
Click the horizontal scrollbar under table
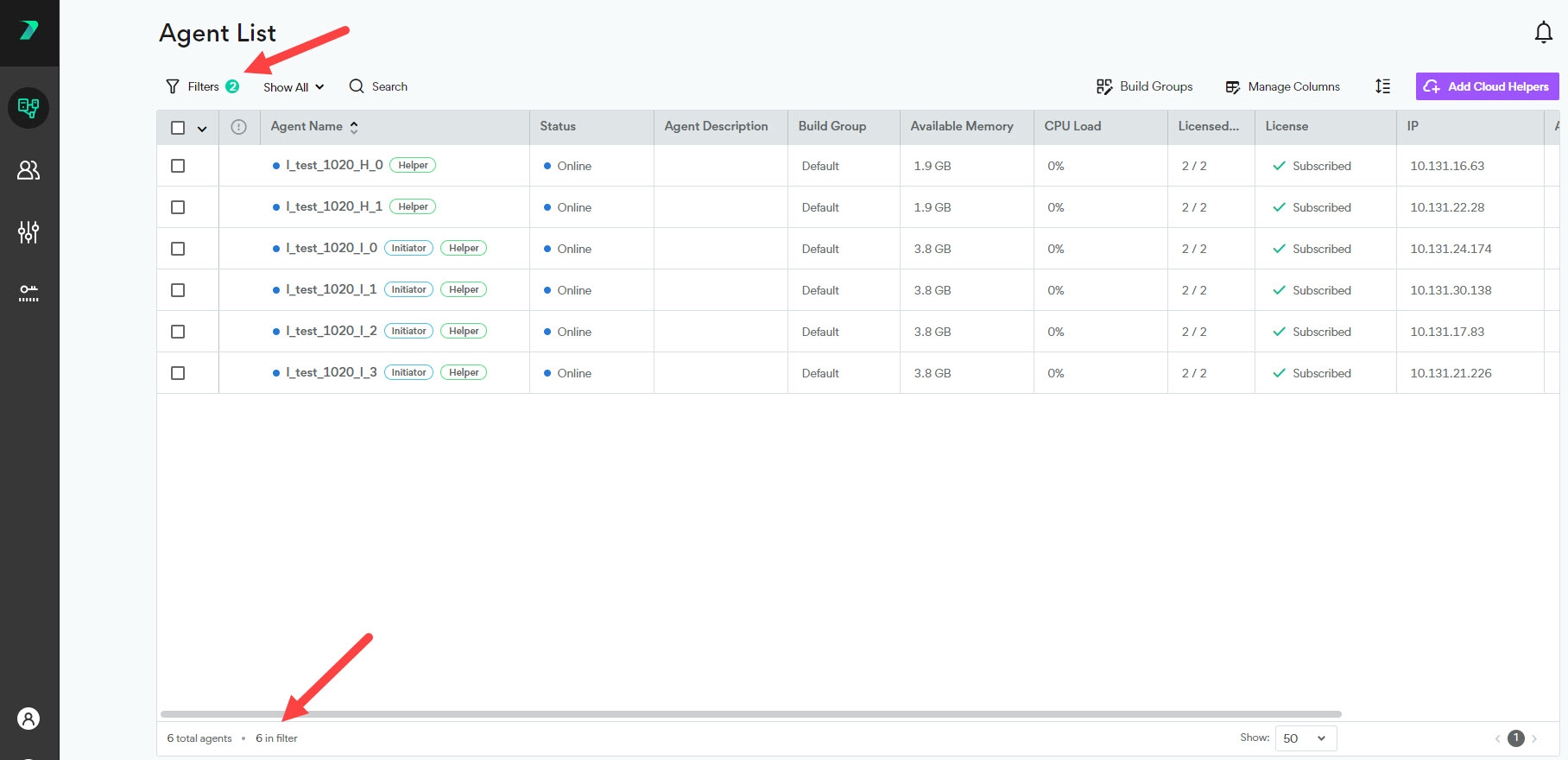[749, 714]
